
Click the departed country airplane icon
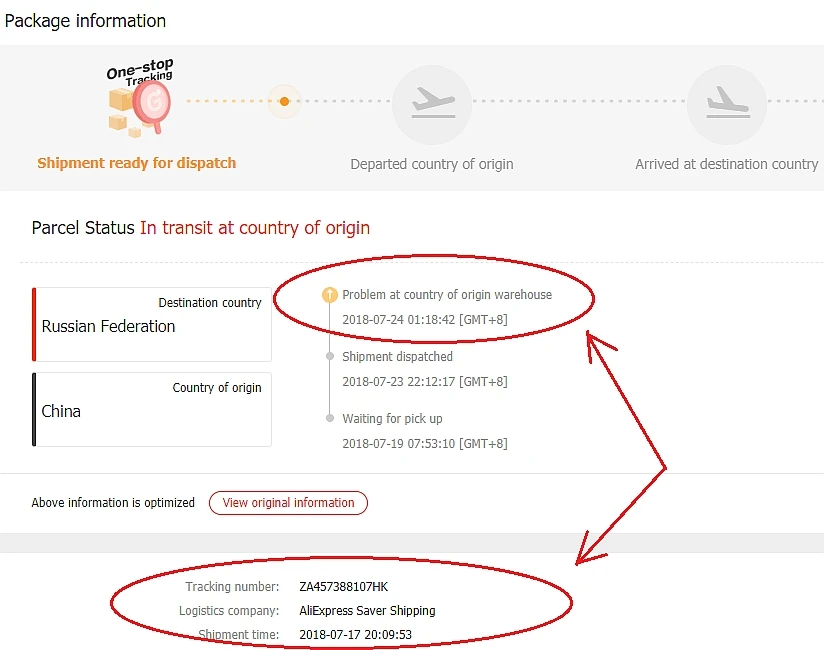(x=432, y=104)
